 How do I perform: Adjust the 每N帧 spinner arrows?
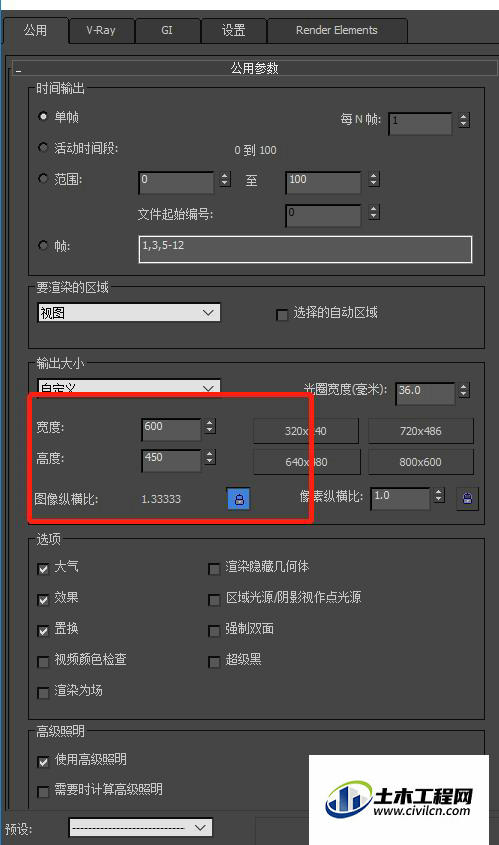click(463, 120)
